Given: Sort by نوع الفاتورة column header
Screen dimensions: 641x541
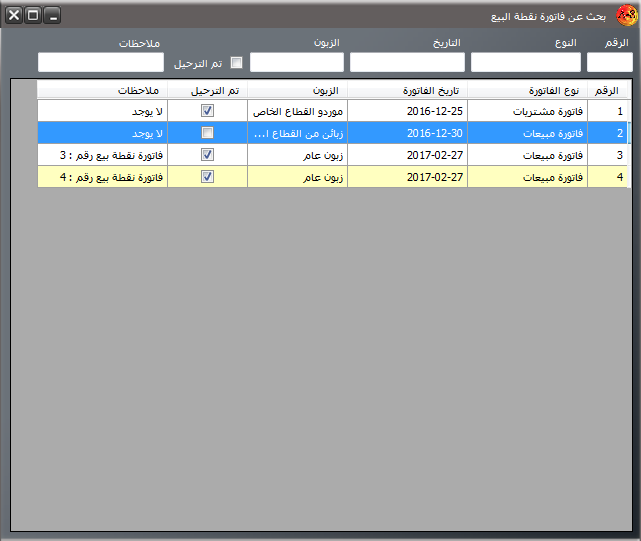Looking at the screenshot, I should (x=526, y=90).
